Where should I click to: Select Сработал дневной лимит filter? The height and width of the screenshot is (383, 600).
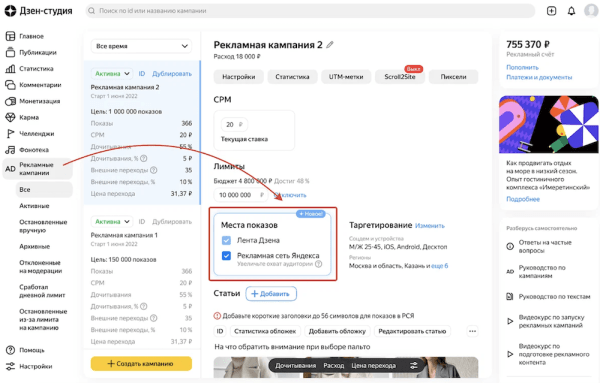tap(42, 291)
